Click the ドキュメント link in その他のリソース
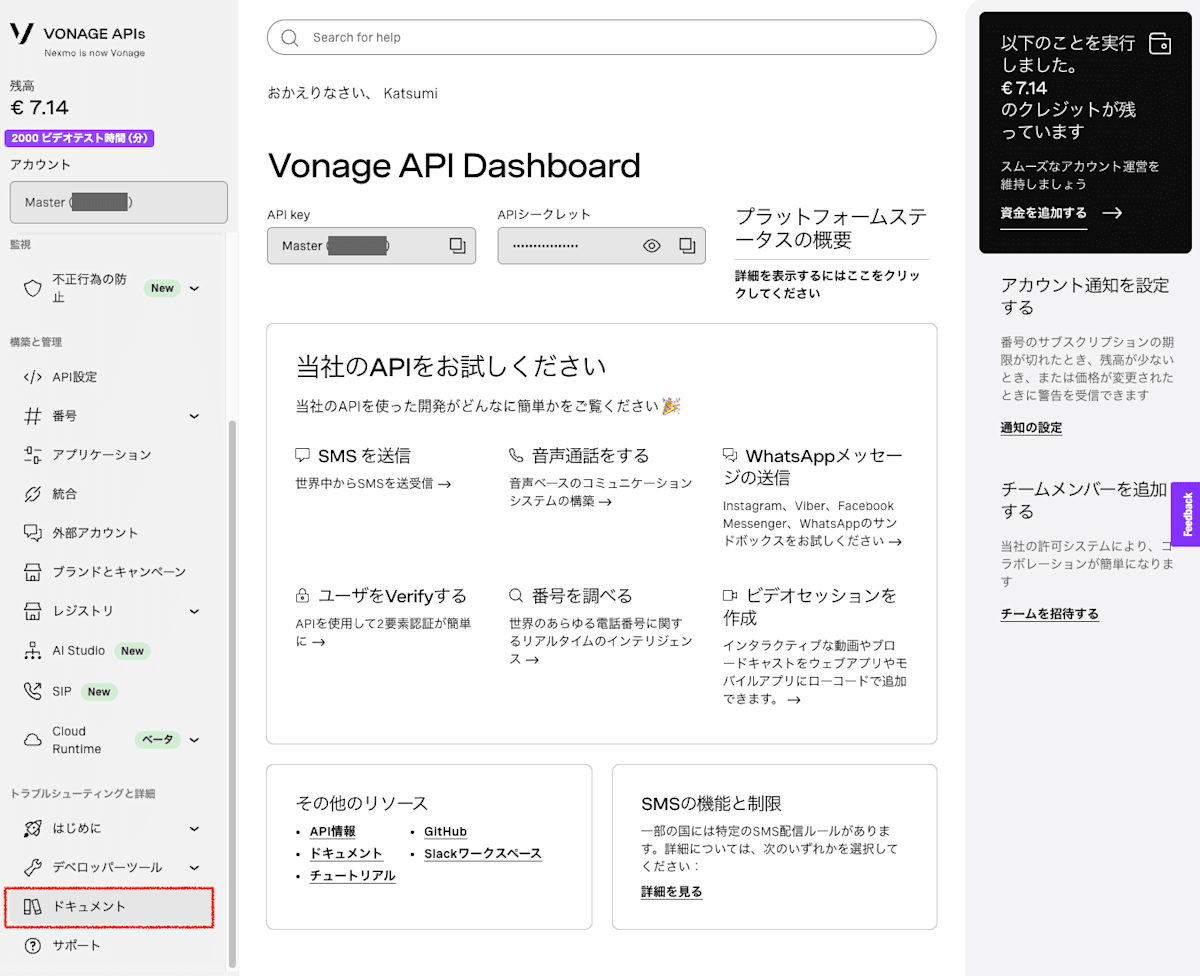The height and width of the screenshot is (976, 1200). pos(346,854)
